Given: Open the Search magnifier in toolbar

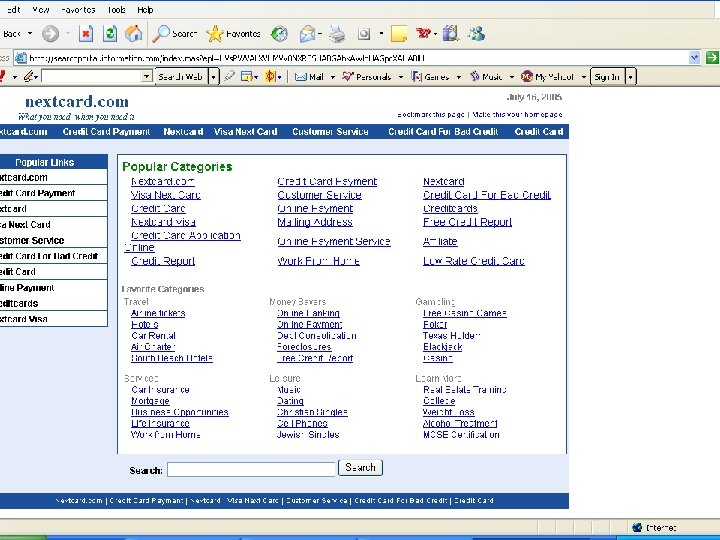Looking at the screenshot, I should [174, 34].
